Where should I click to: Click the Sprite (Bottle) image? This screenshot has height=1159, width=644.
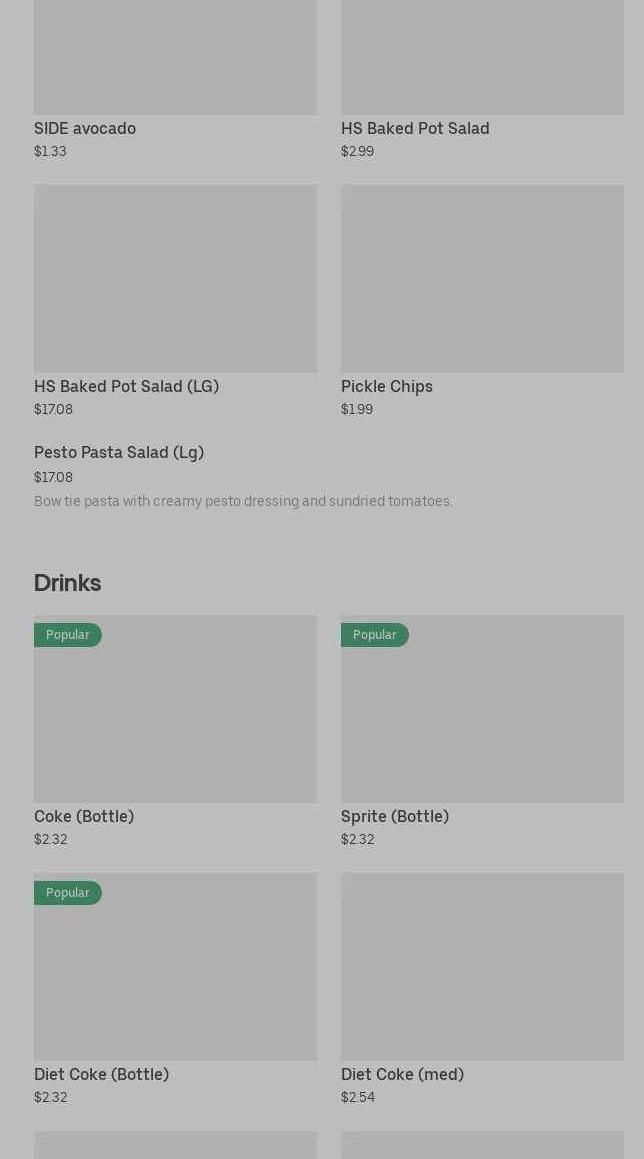click(x=482, y=720)
